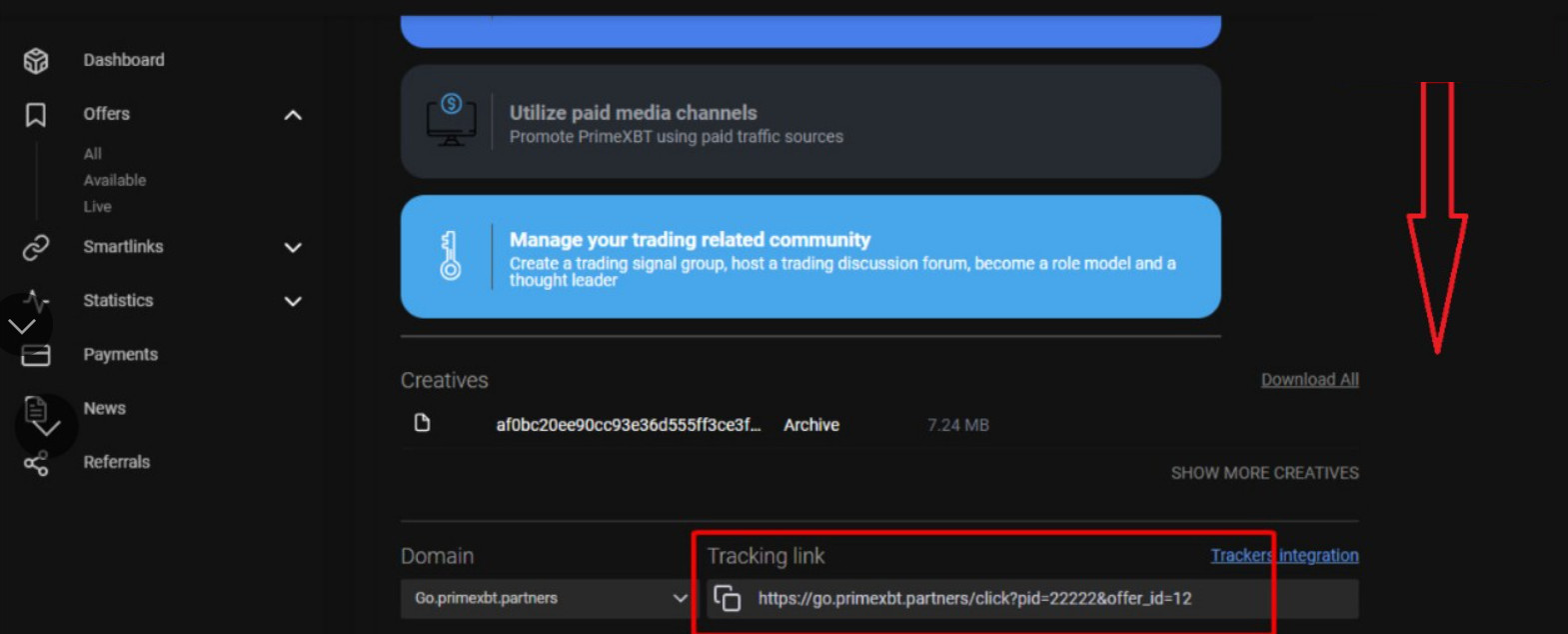This screenshot has height=634, width=1568.
Task: Click the Smartlinks chain icon
Action: [x=36, y=247]
